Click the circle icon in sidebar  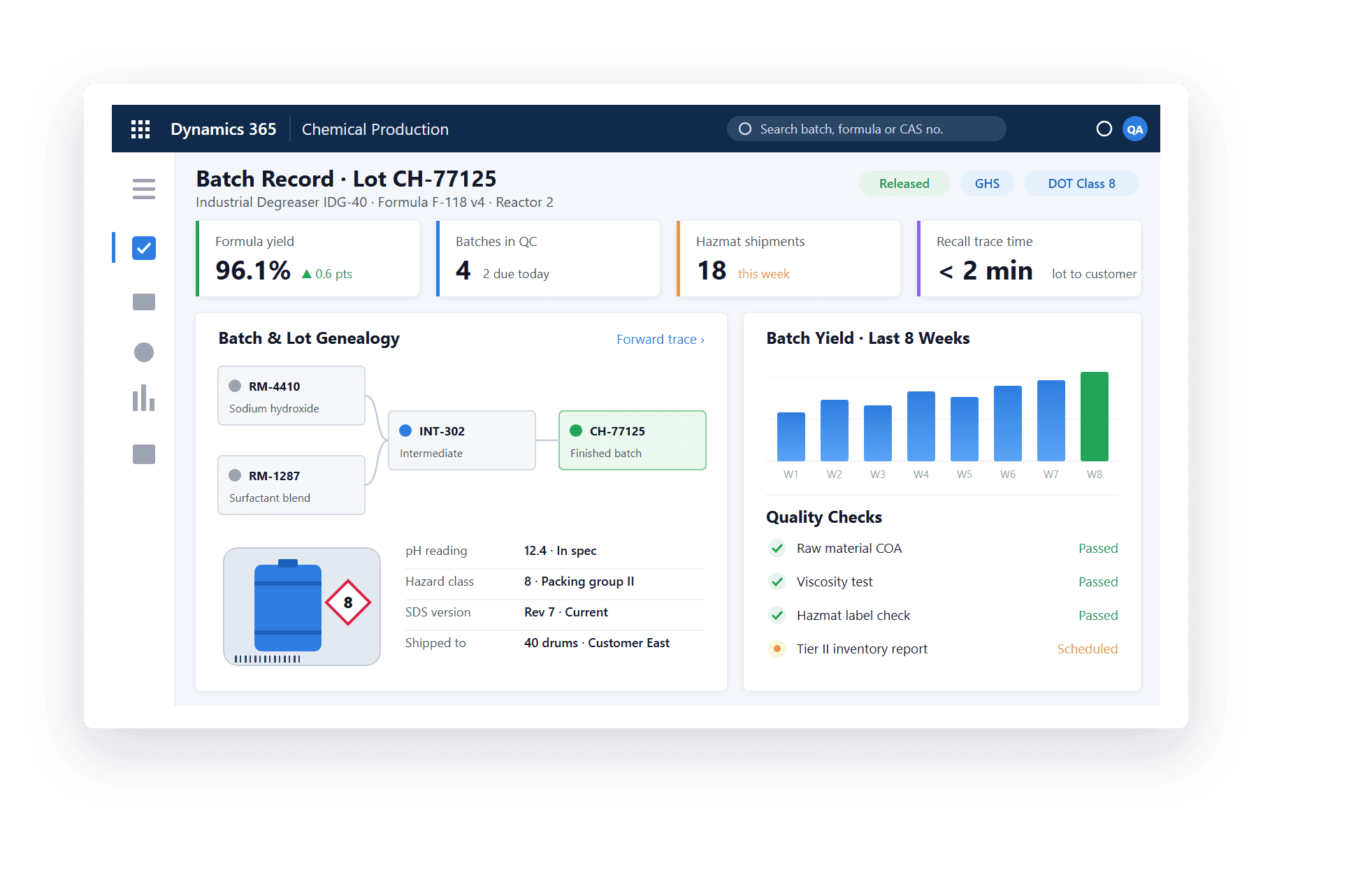click(x=144, y=352)
